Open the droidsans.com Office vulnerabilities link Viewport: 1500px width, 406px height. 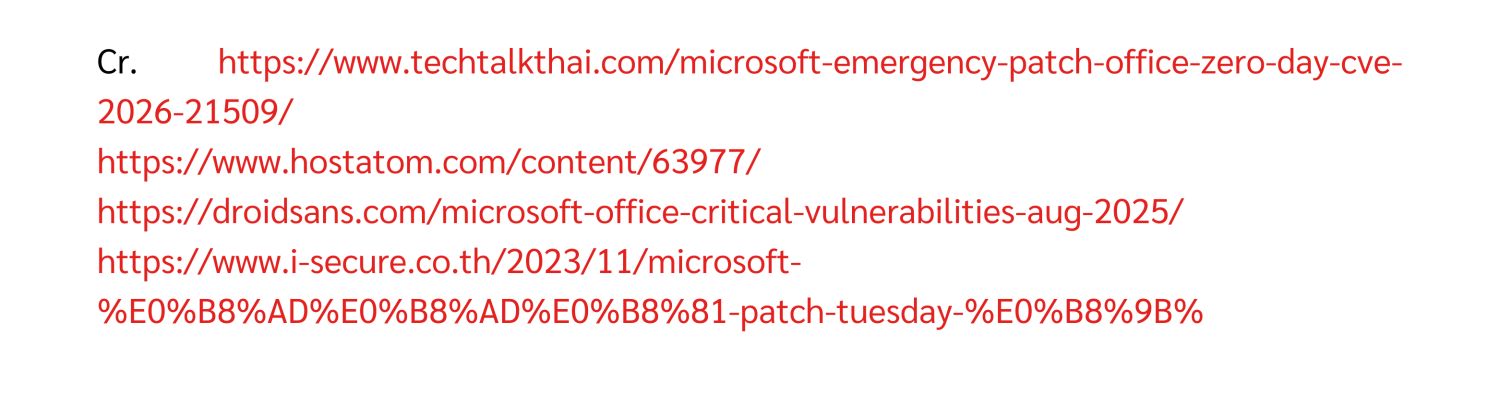click(x=640, y=212)
